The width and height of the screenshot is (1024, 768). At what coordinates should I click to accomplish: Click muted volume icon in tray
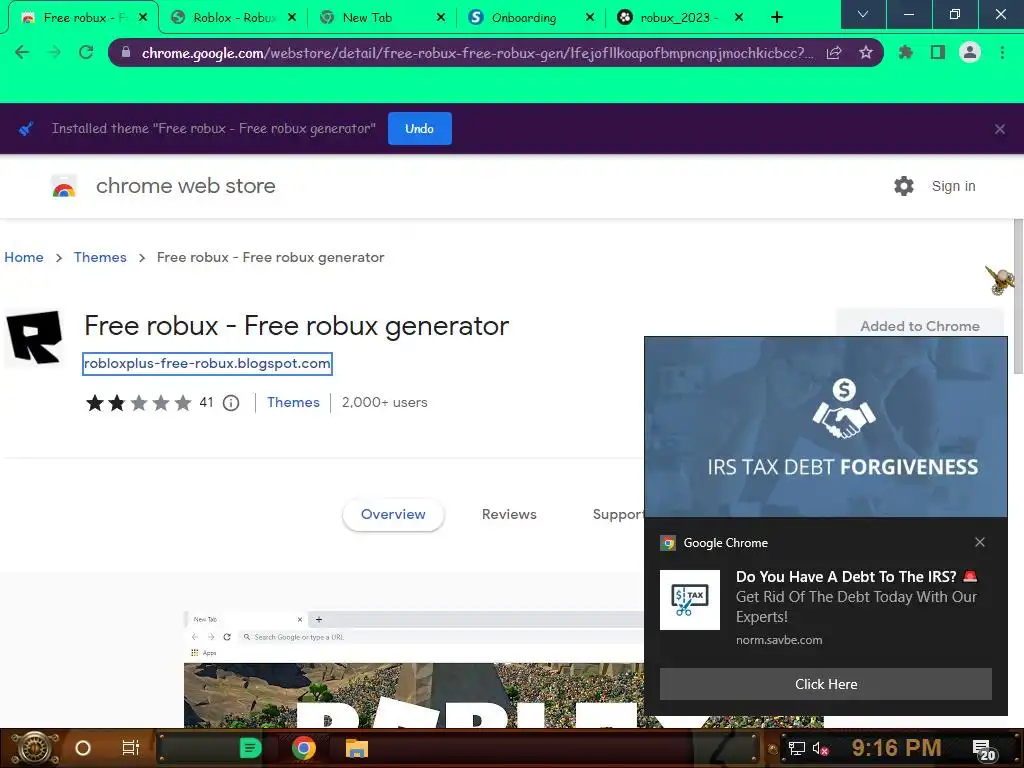[820, 748]
